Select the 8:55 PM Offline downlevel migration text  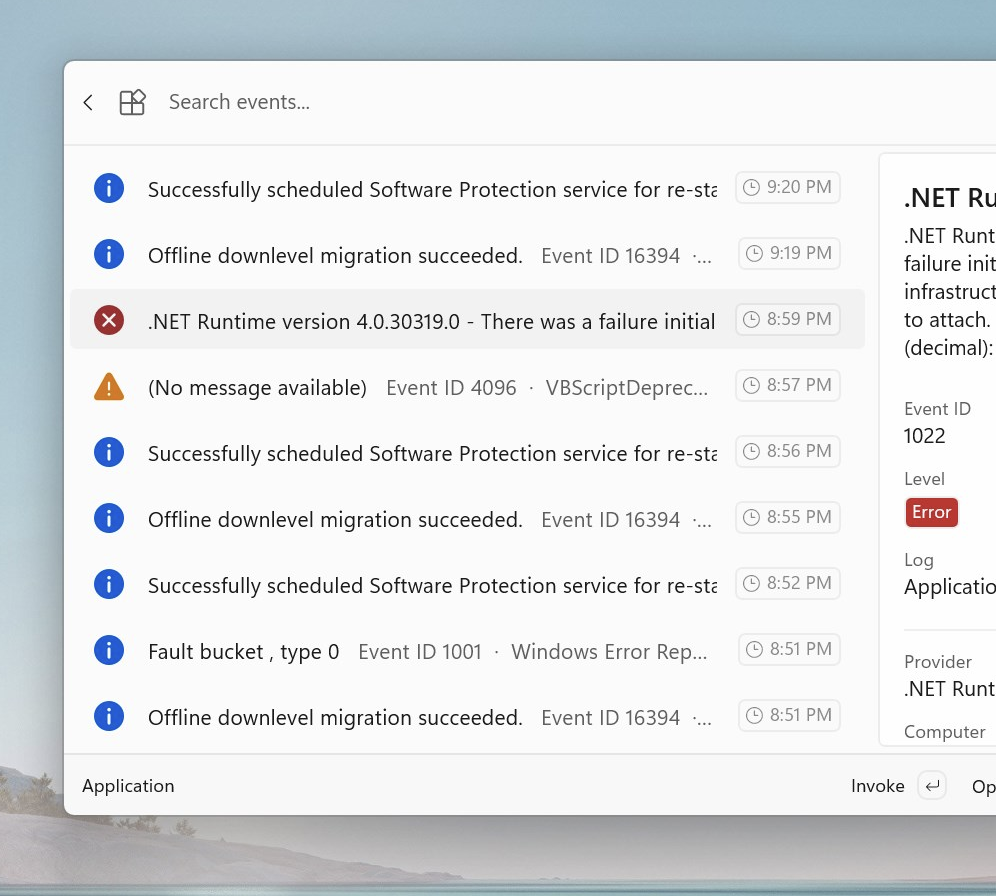pyautogui.click(x=335, y=519)
